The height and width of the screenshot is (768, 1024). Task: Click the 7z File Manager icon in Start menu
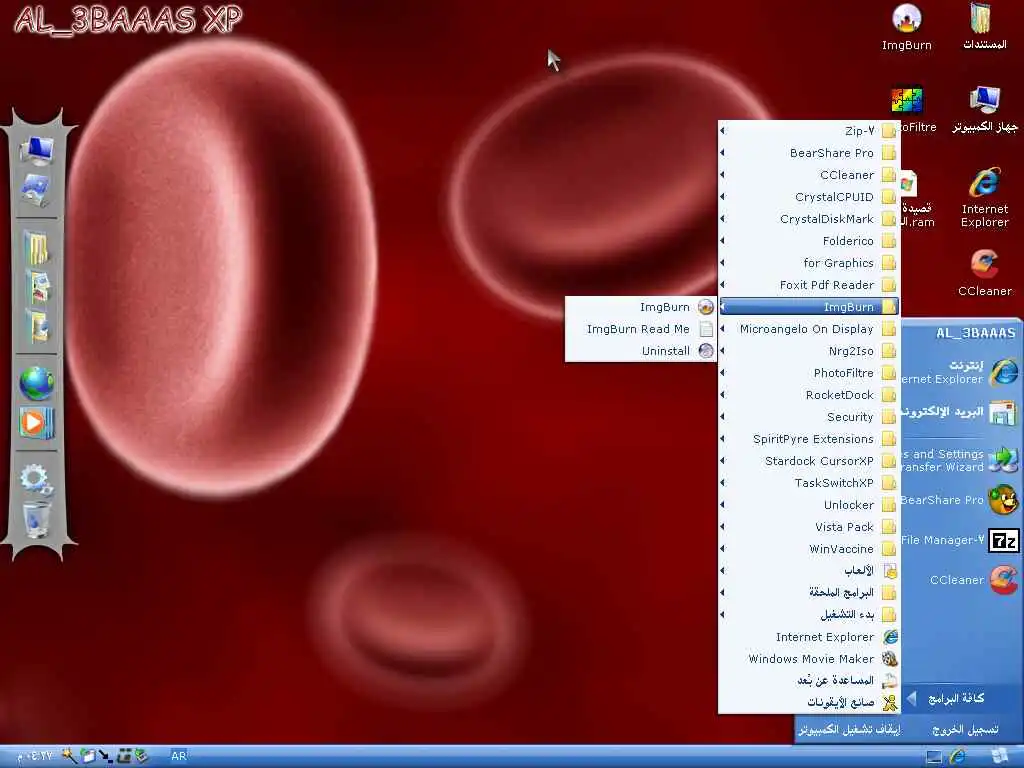(1003, 540)
